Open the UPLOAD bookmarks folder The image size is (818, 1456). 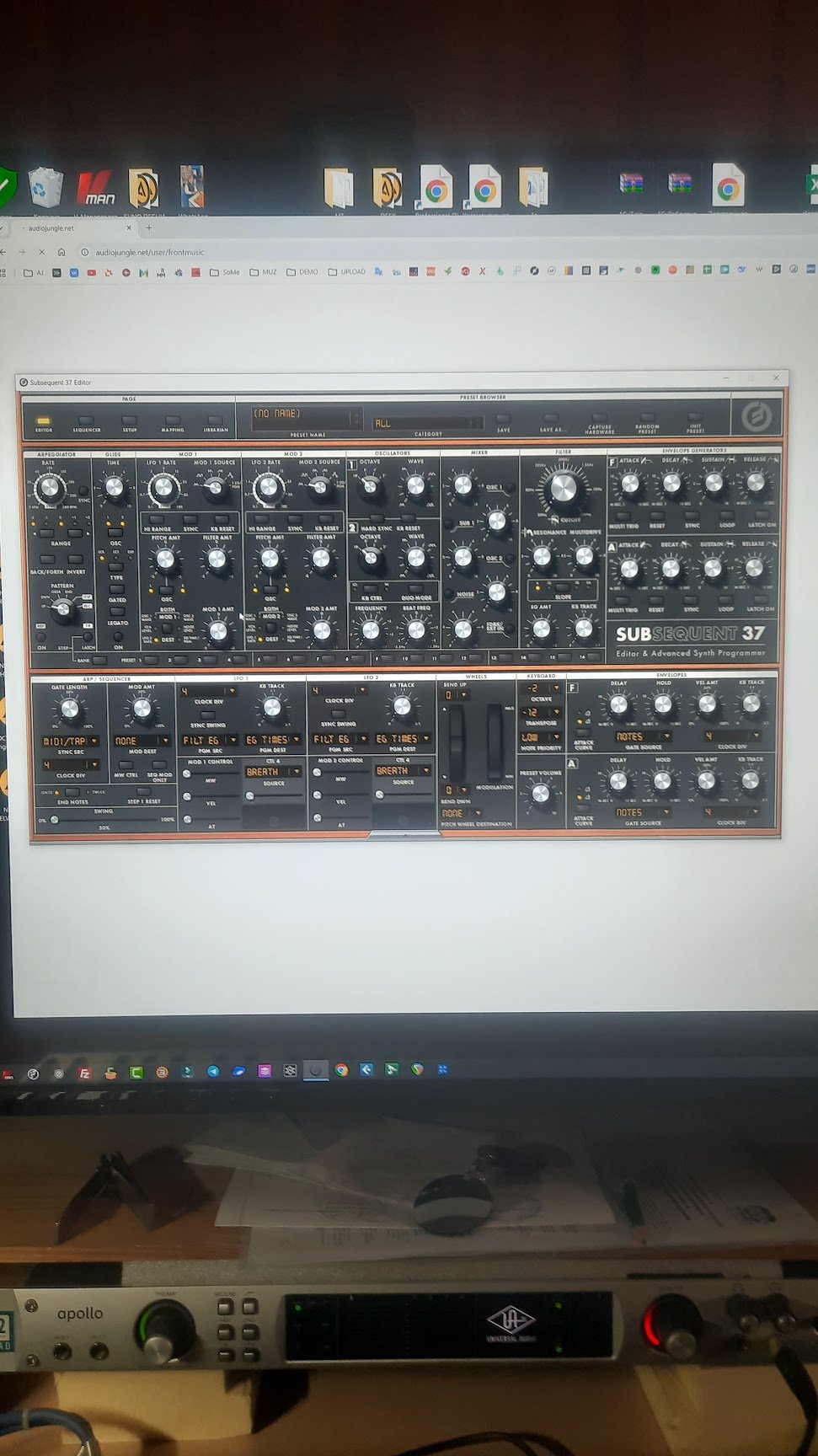(x=347, y=272)
